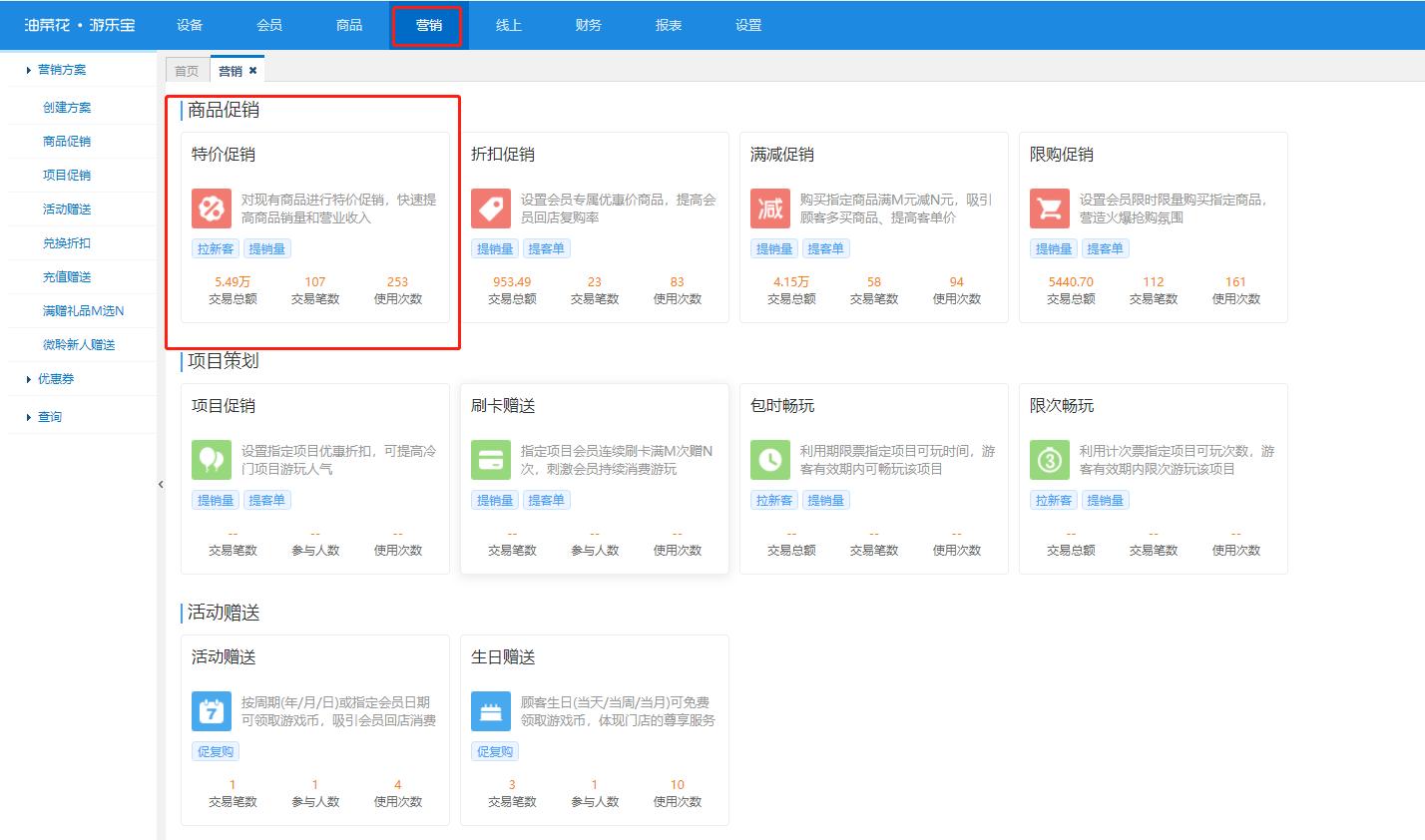Screen dimensions: 1425x840
Task: Click the 包时畅玩 card title
Action: (x=782, y=406)
